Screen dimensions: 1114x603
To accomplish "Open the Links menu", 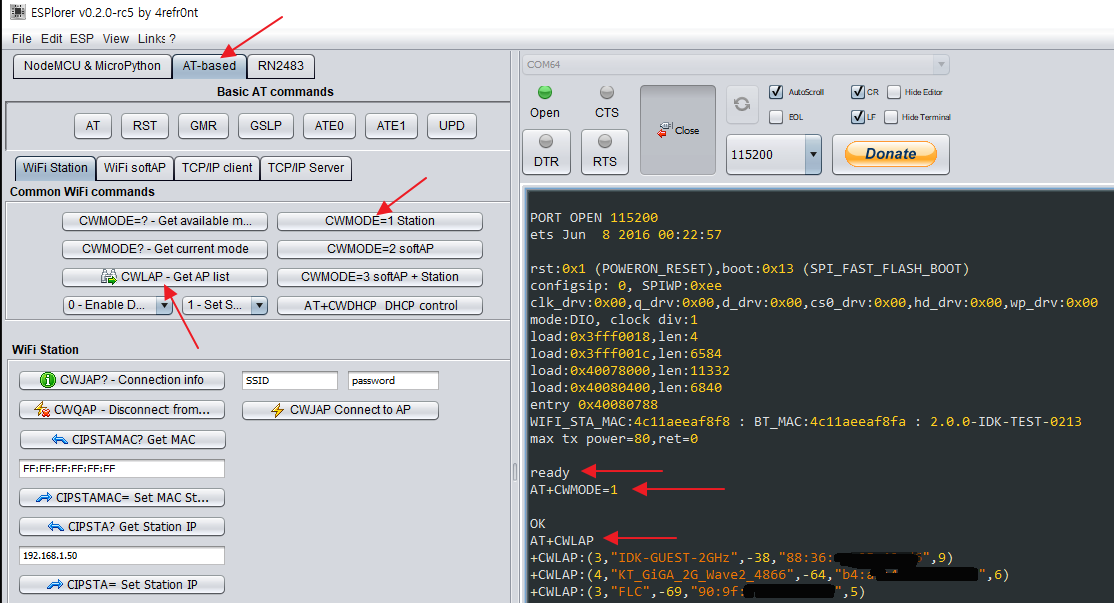I will (152, 38).
